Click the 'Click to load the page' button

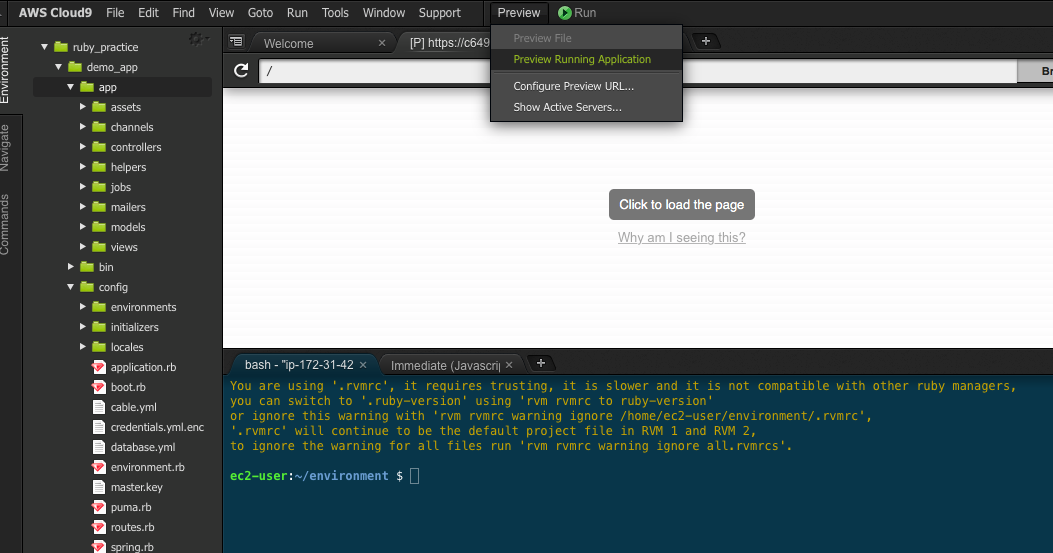click(x=682, y=204)
